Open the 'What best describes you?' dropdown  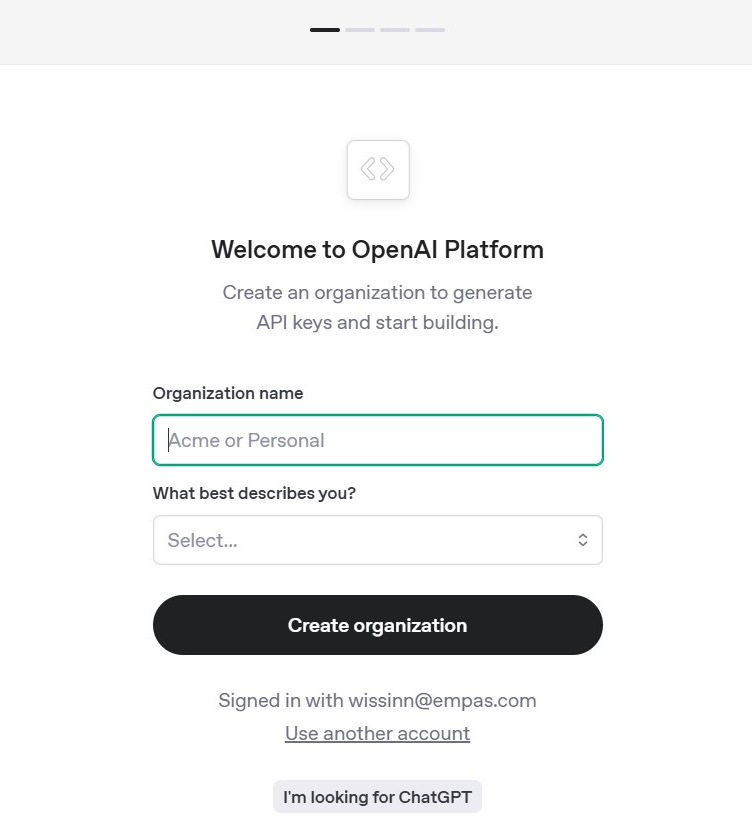[378, 539]
